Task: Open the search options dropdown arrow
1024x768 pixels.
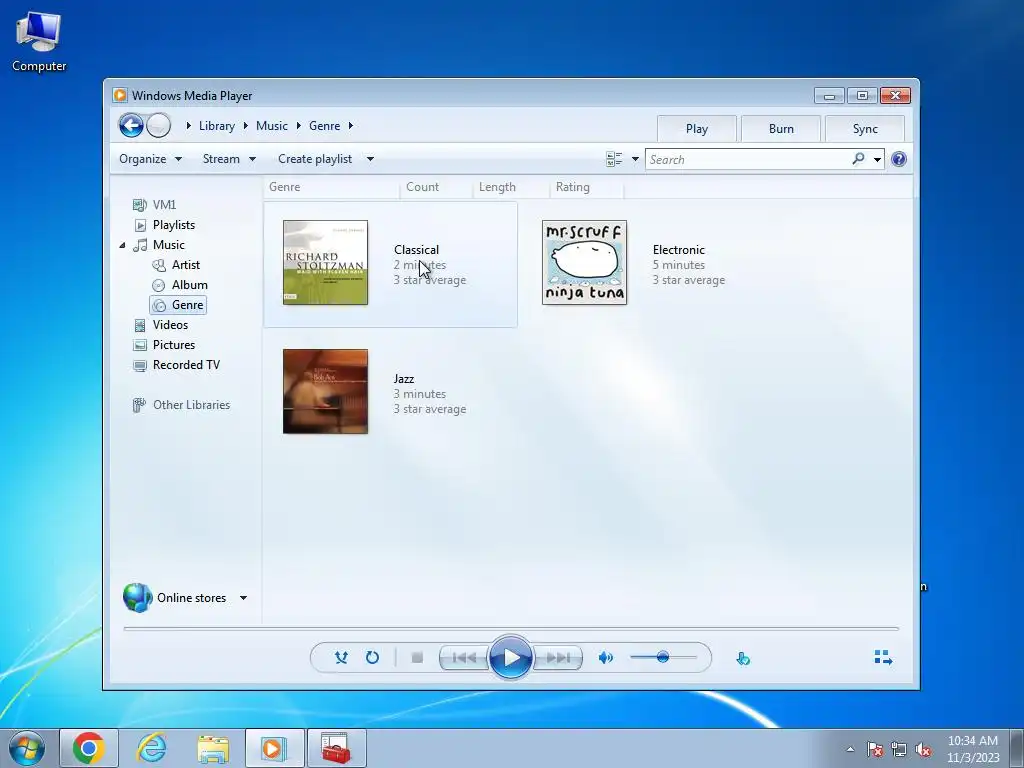Action: tap(877, 159)
